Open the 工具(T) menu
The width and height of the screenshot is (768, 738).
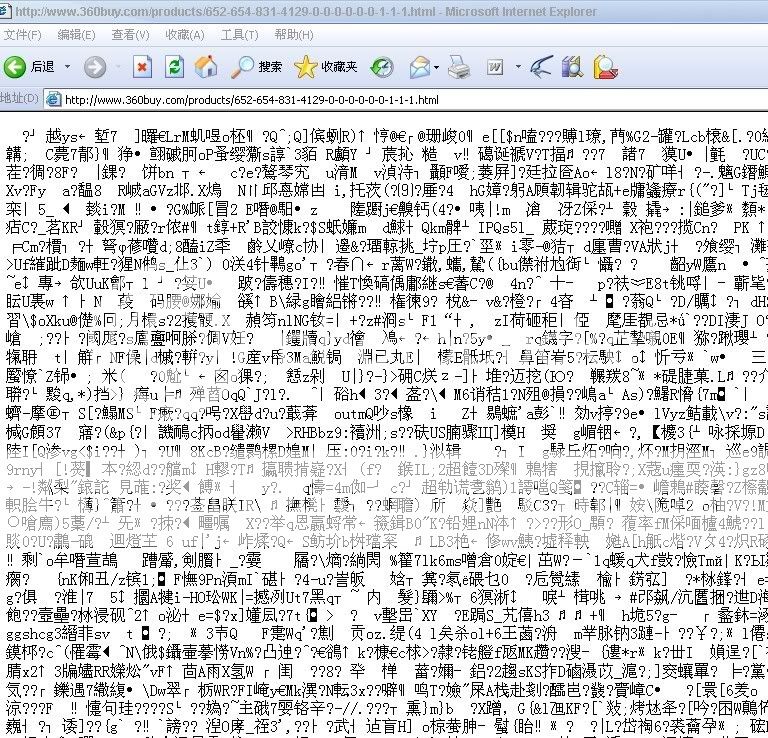pos(240,34)
